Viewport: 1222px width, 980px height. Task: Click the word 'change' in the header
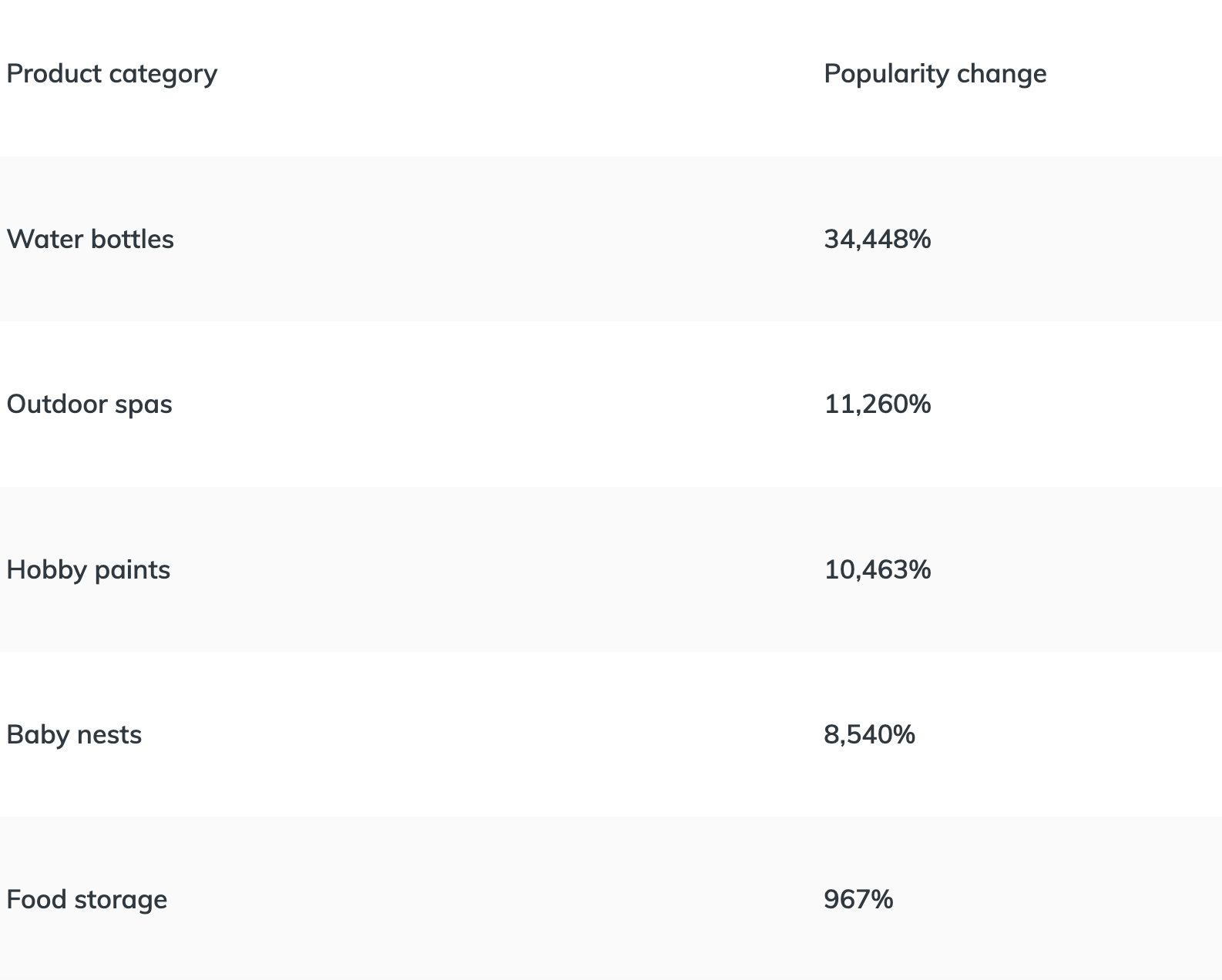point(1002,75)
